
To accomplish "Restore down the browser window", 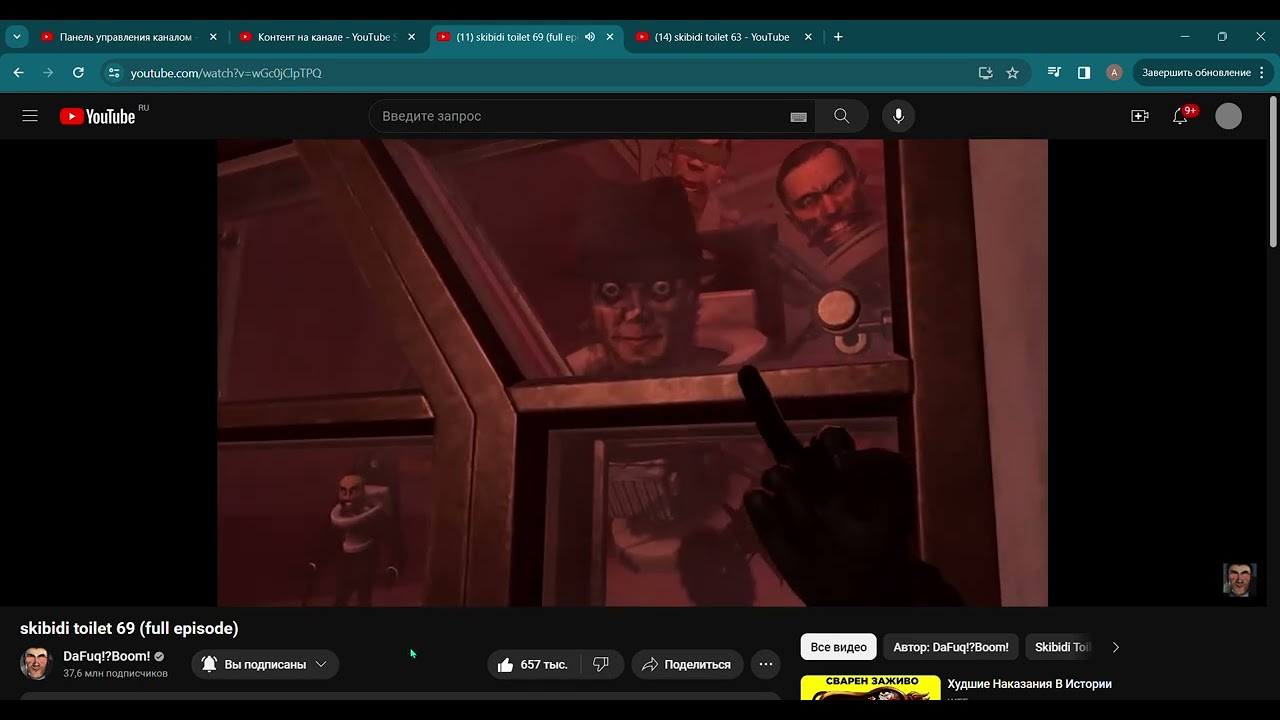I will (x=1222, y=37).
